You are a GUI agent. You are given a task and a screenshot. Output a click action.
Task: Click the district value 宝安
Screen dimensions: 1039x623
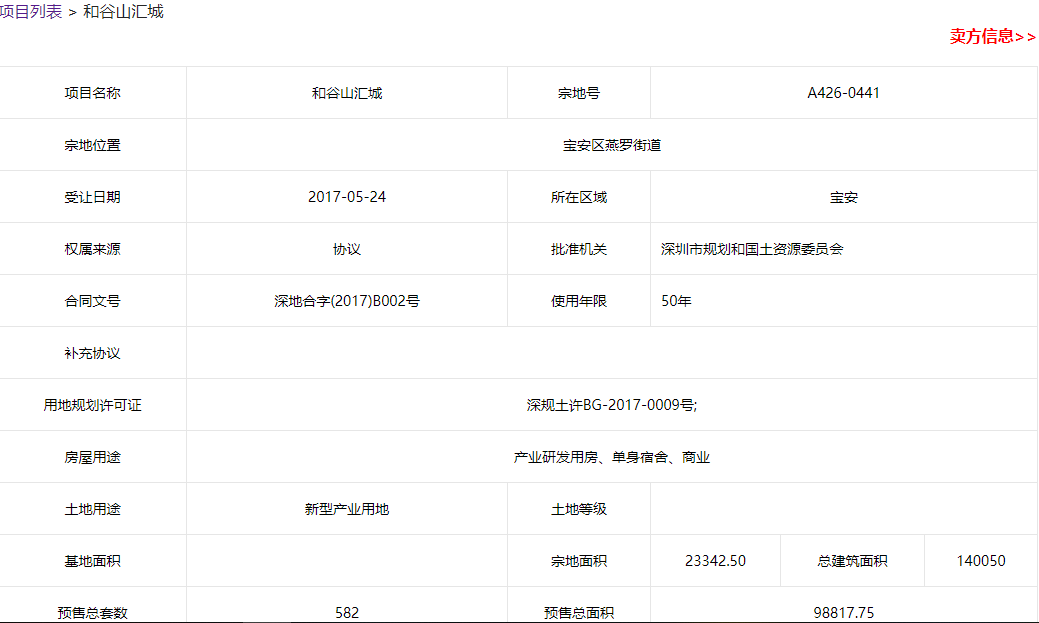click(843, 197)
